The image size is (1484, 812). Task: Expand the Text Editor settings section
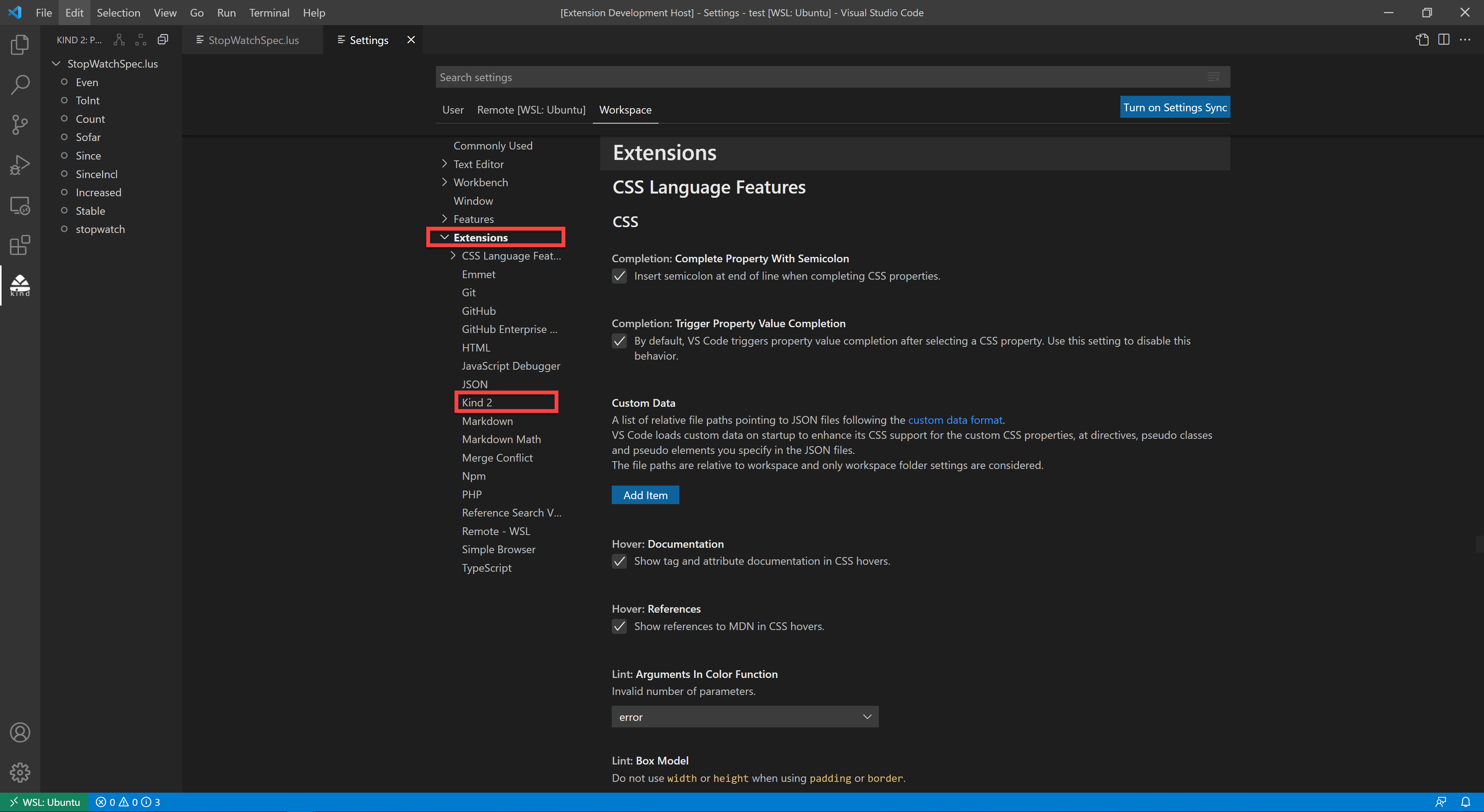click(x=444, y=163)
